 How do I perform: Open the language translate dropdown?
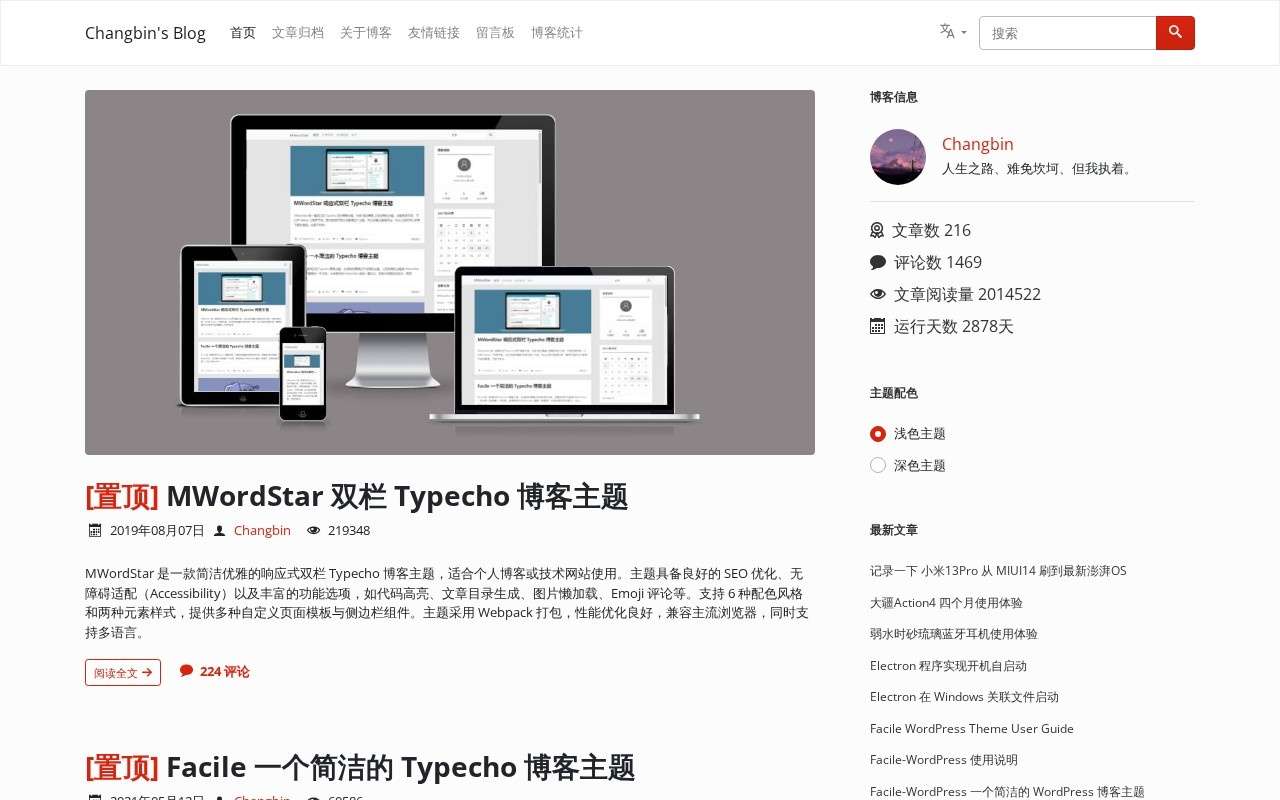(x=952, y=32)
